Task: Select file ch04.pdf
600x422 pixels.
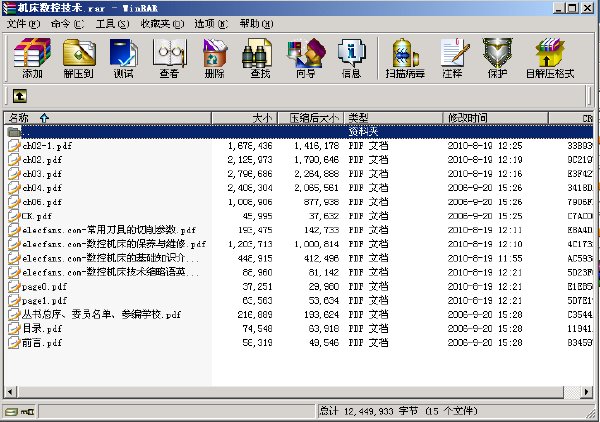Action: [x=42, y=188]
